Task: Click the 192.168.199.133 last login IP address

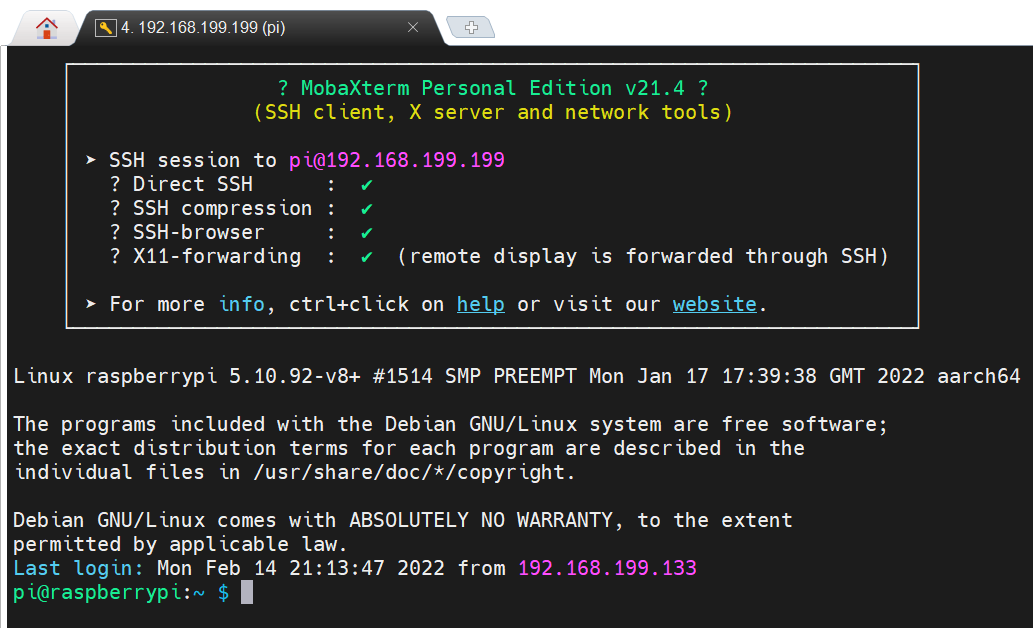Action: 606,569
